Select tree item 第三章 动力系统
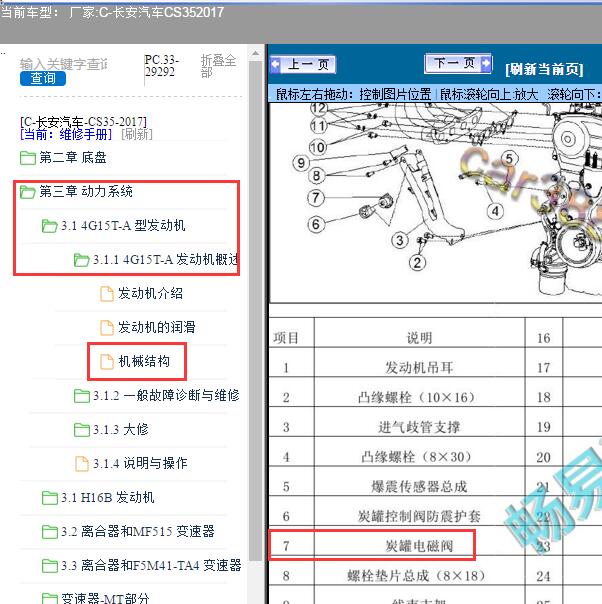The image size is (602, 604). tap(86, 191)
